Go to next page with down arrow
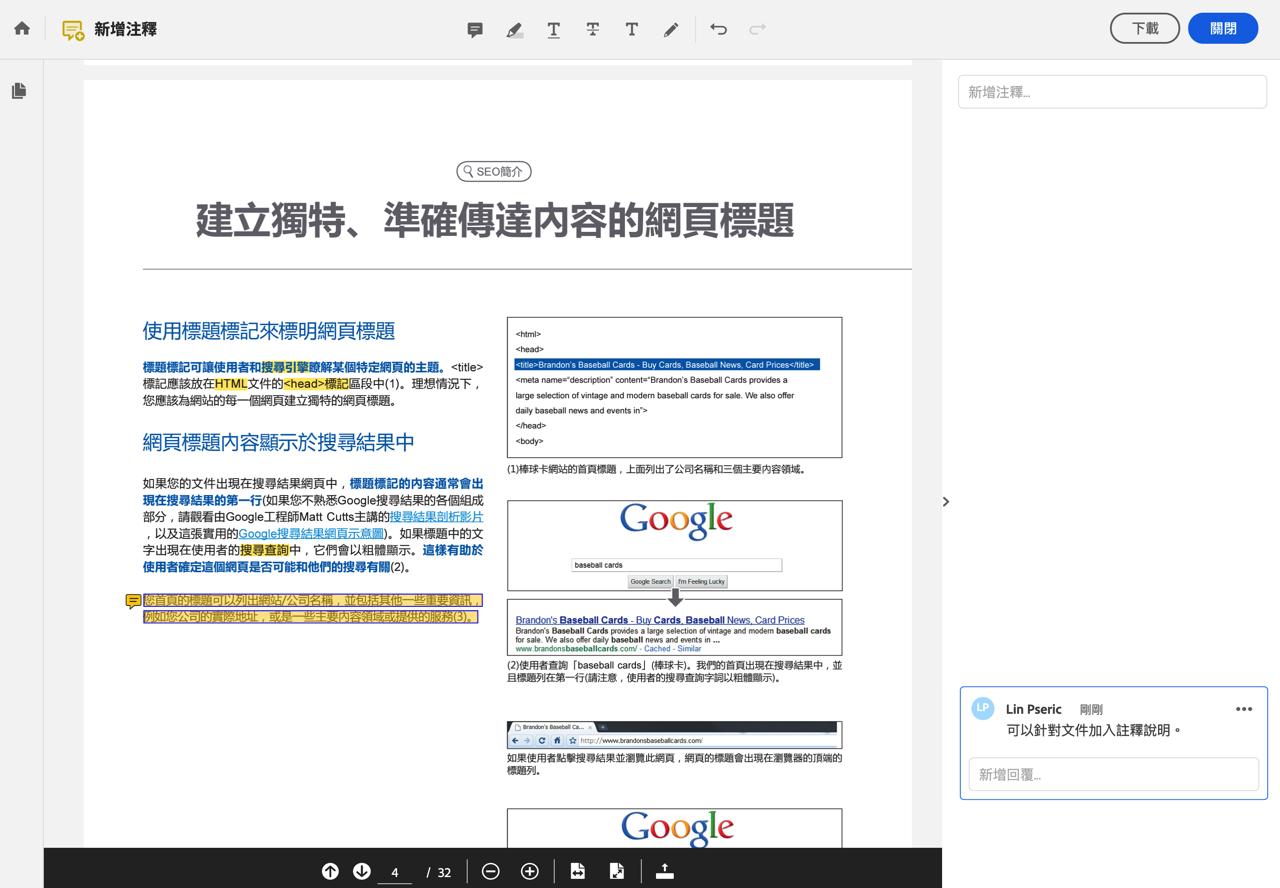1280x888 pixels. (362, 872)
